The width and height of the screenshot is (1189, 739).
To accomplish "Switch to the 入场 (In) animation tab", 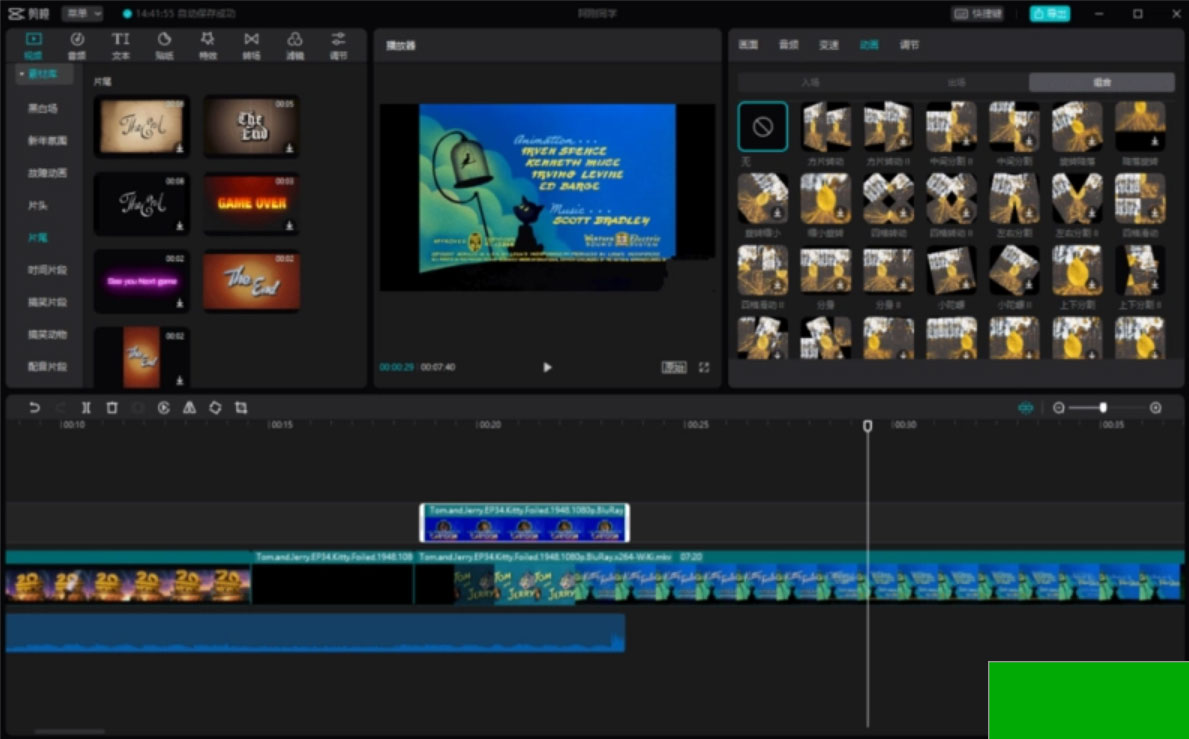I will [810, 83].
